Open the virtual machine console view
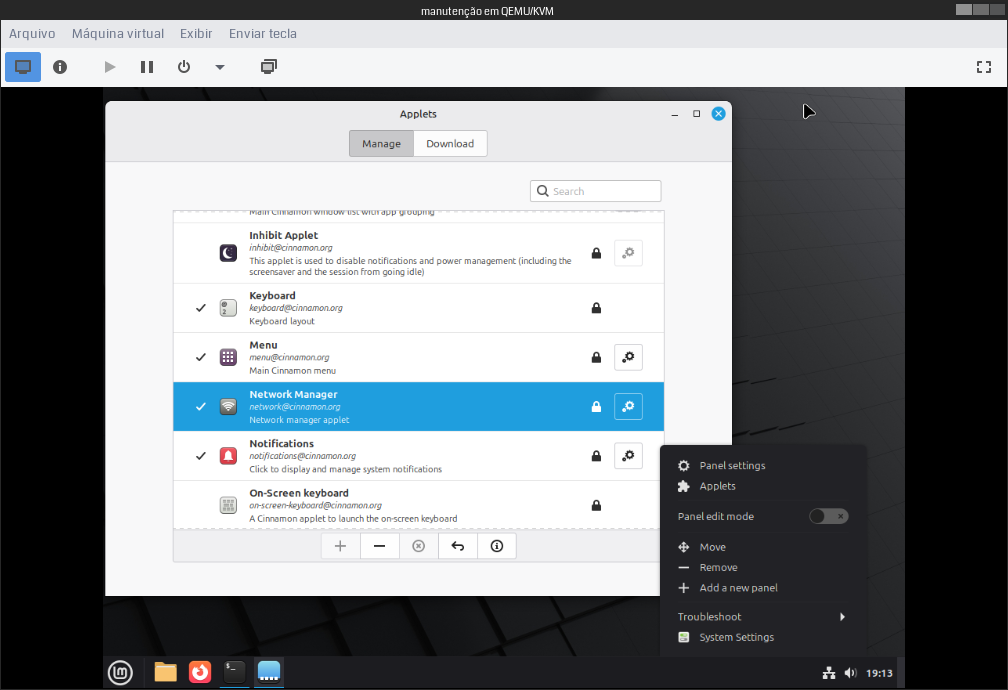The height and width of the screenshot is (690, 1008). (23, 67)
